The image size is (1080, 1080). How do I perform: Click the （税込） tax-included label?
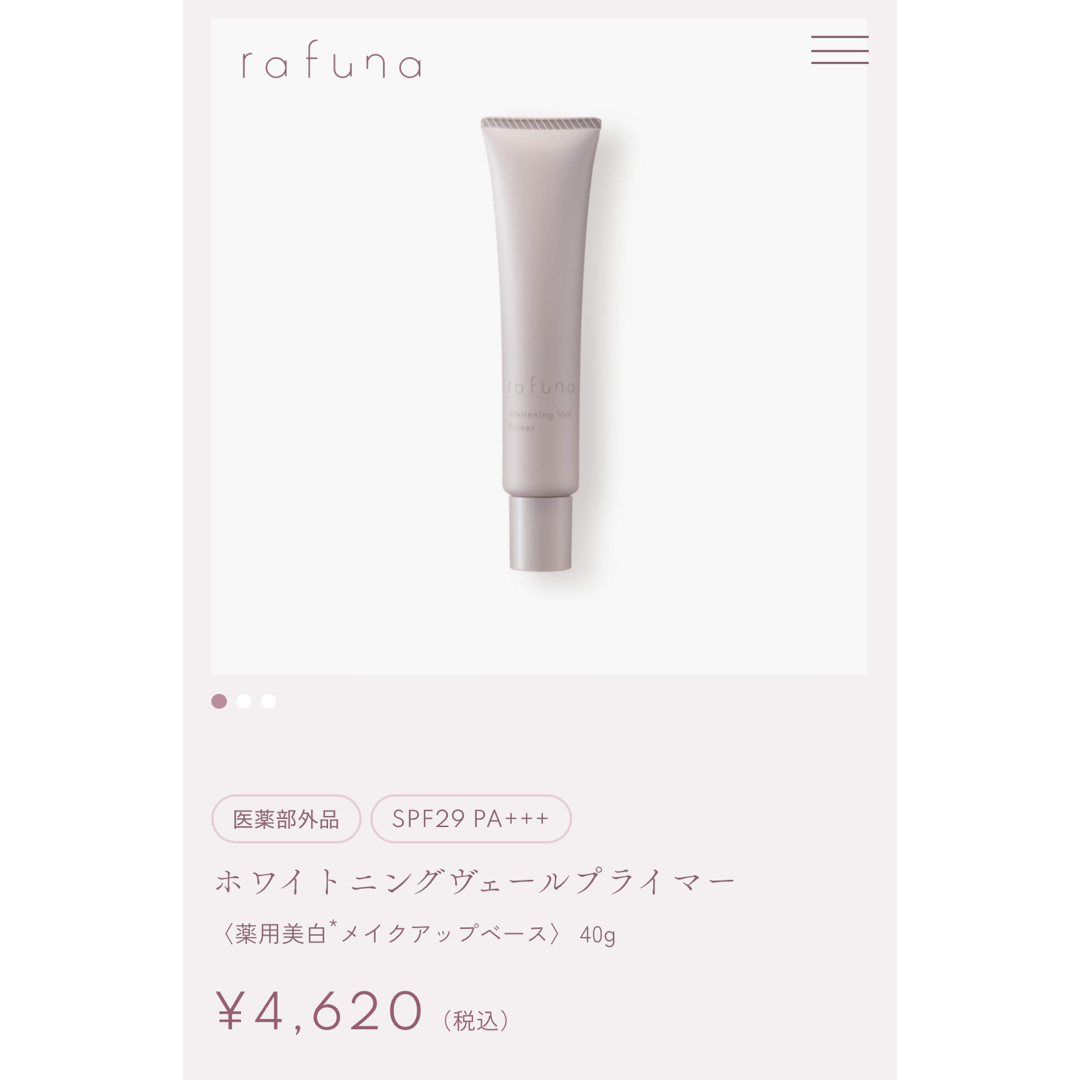[x=477, y=1021]
